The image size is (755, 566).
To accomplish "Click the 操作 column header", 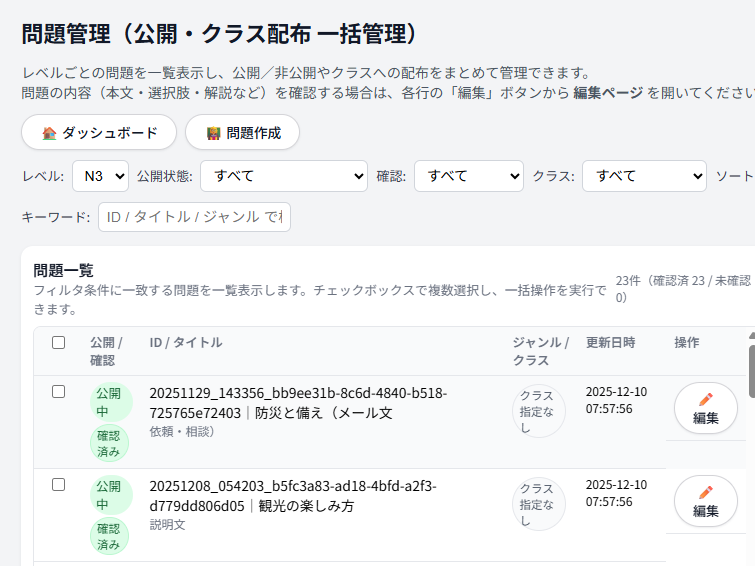I will click(687, 342).
